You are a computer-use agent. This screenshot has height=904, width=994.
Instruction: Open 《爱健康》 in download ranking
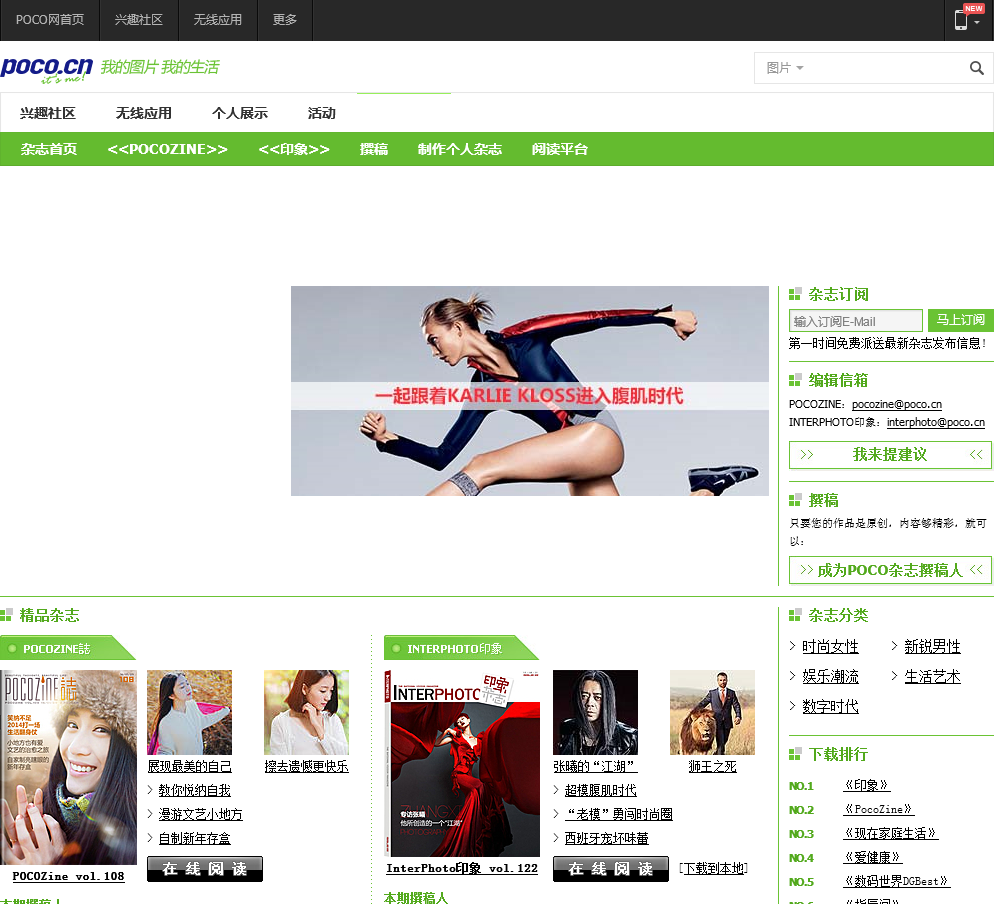[x=873, y=857]
